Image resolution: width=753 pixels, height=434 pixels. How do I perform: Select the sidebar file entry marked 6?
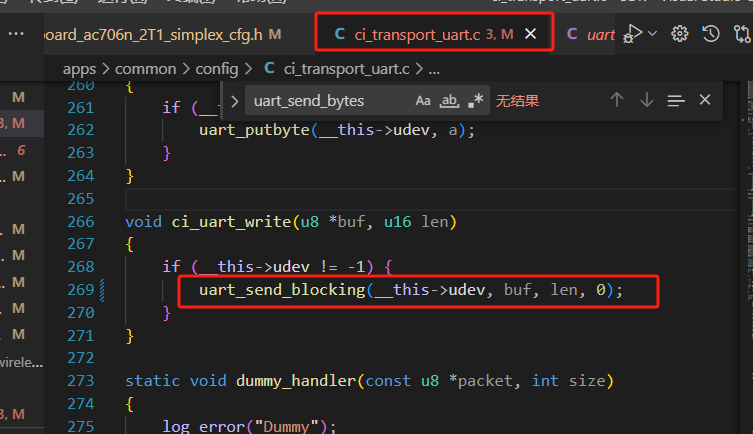coord(22,150)
